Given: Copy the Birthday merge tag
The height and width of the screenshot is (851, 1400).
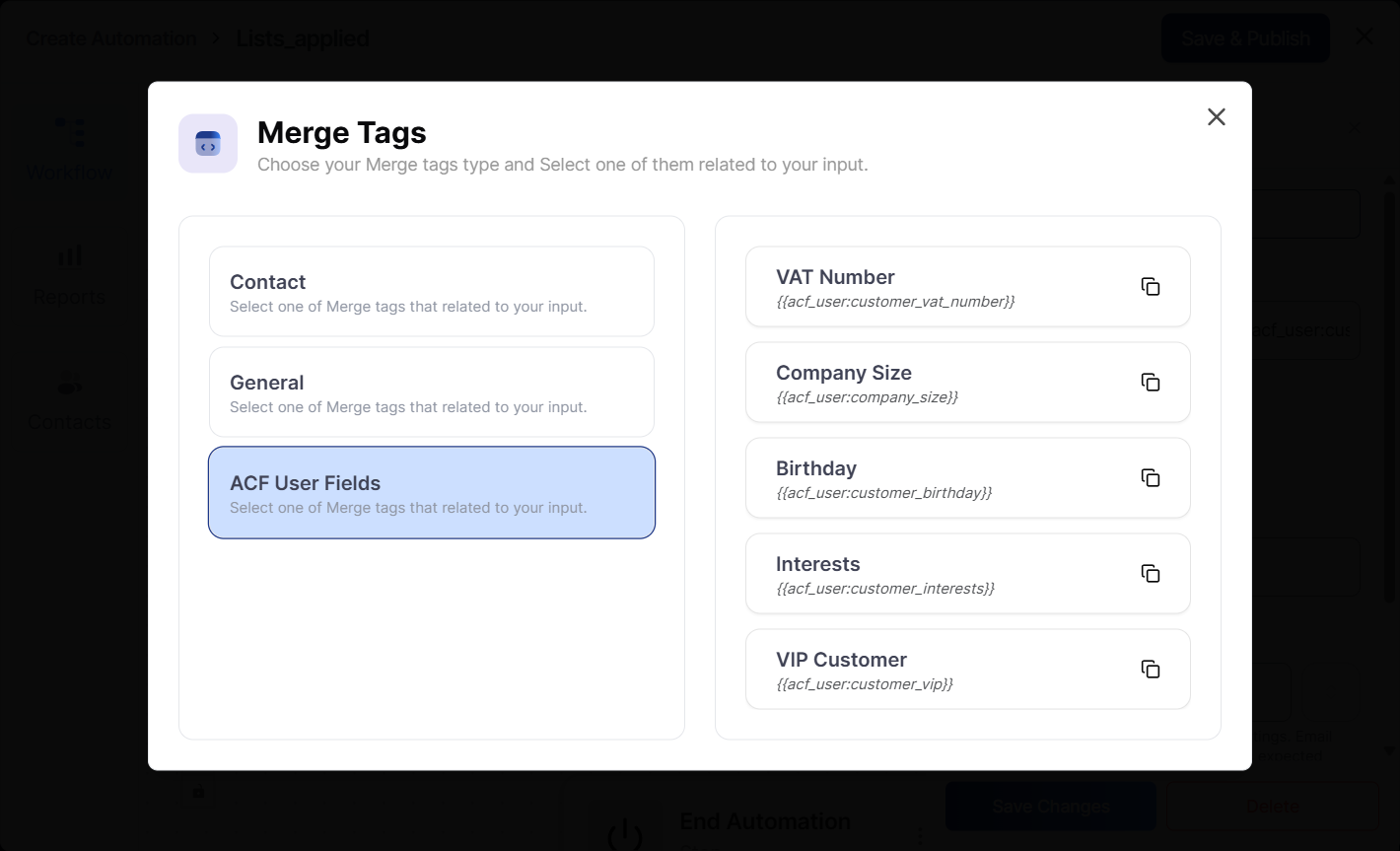Looking at the screenshot, I should [x=1151, y=476].
